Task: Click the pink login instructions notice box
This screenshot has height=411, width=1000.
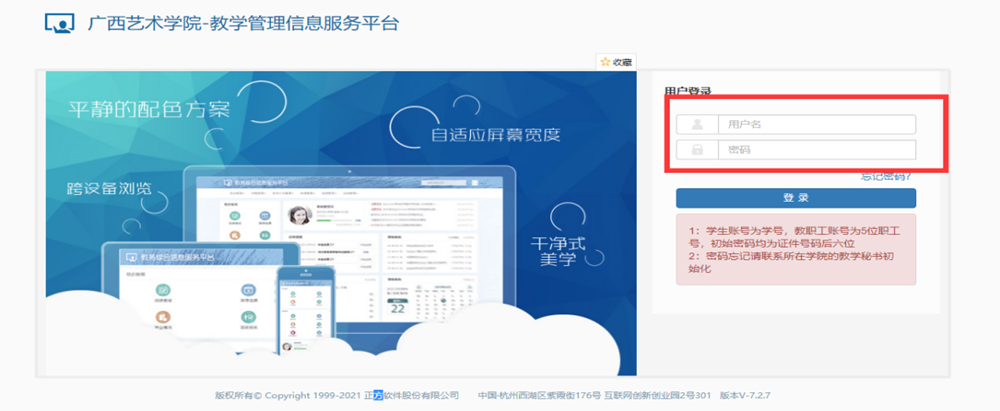Action: pos(795,249)
